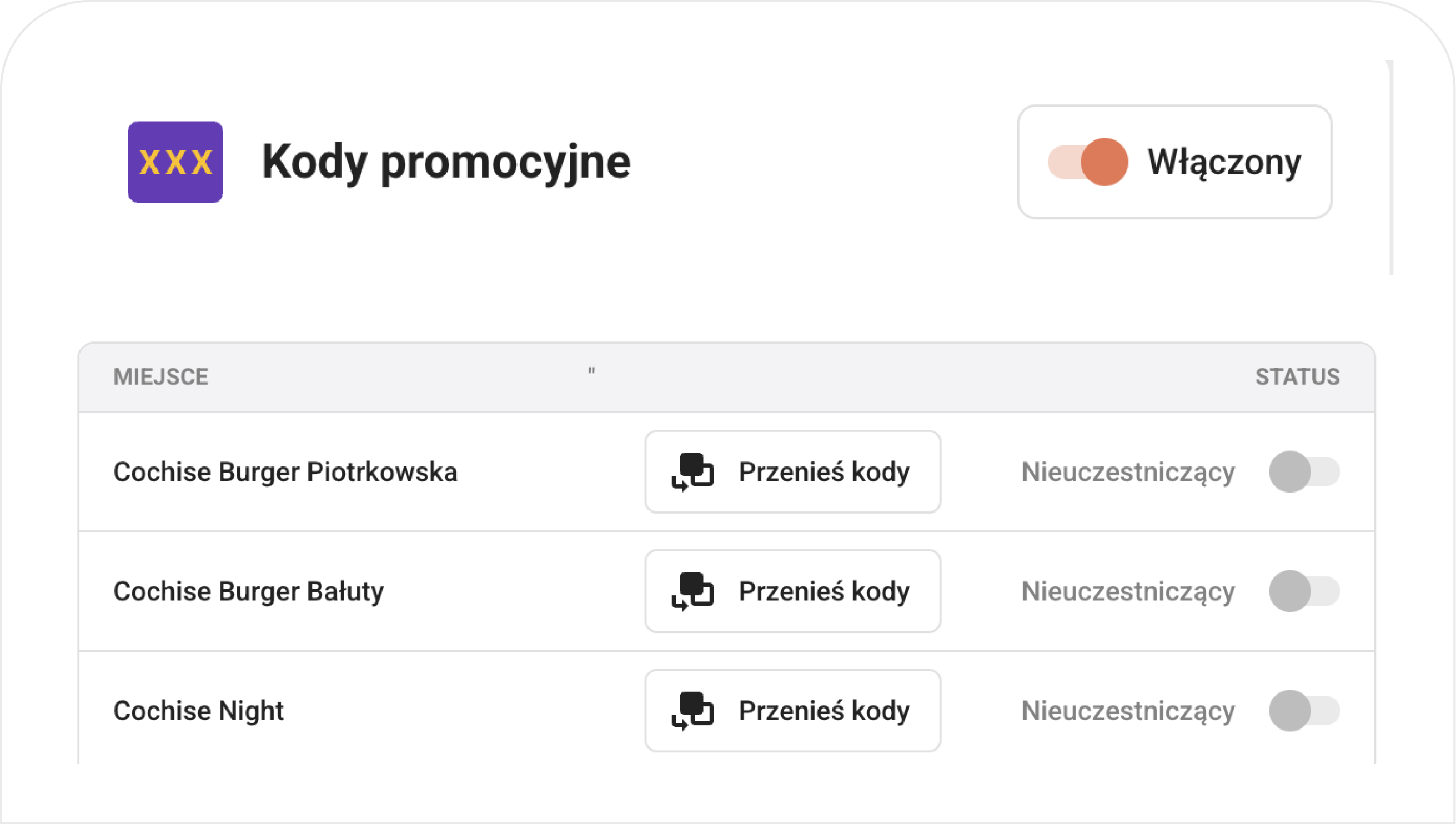Click the transfer icon in the Cochise Burger Piotrkowska row
The image size is (1456, 824).
tap(692, 472)
